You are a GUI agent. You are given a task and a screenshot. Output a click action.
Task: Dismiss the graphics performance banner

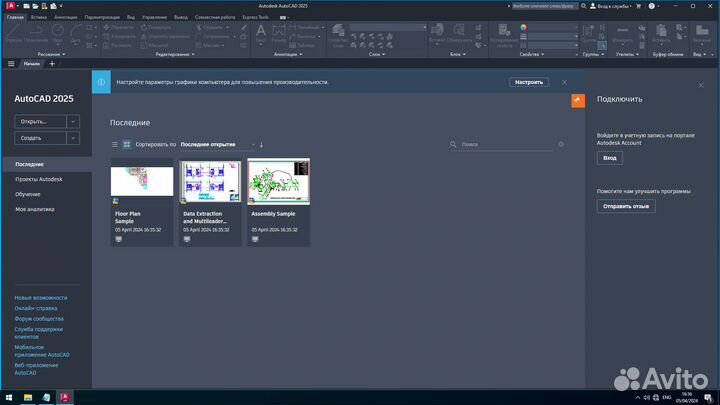564,82
